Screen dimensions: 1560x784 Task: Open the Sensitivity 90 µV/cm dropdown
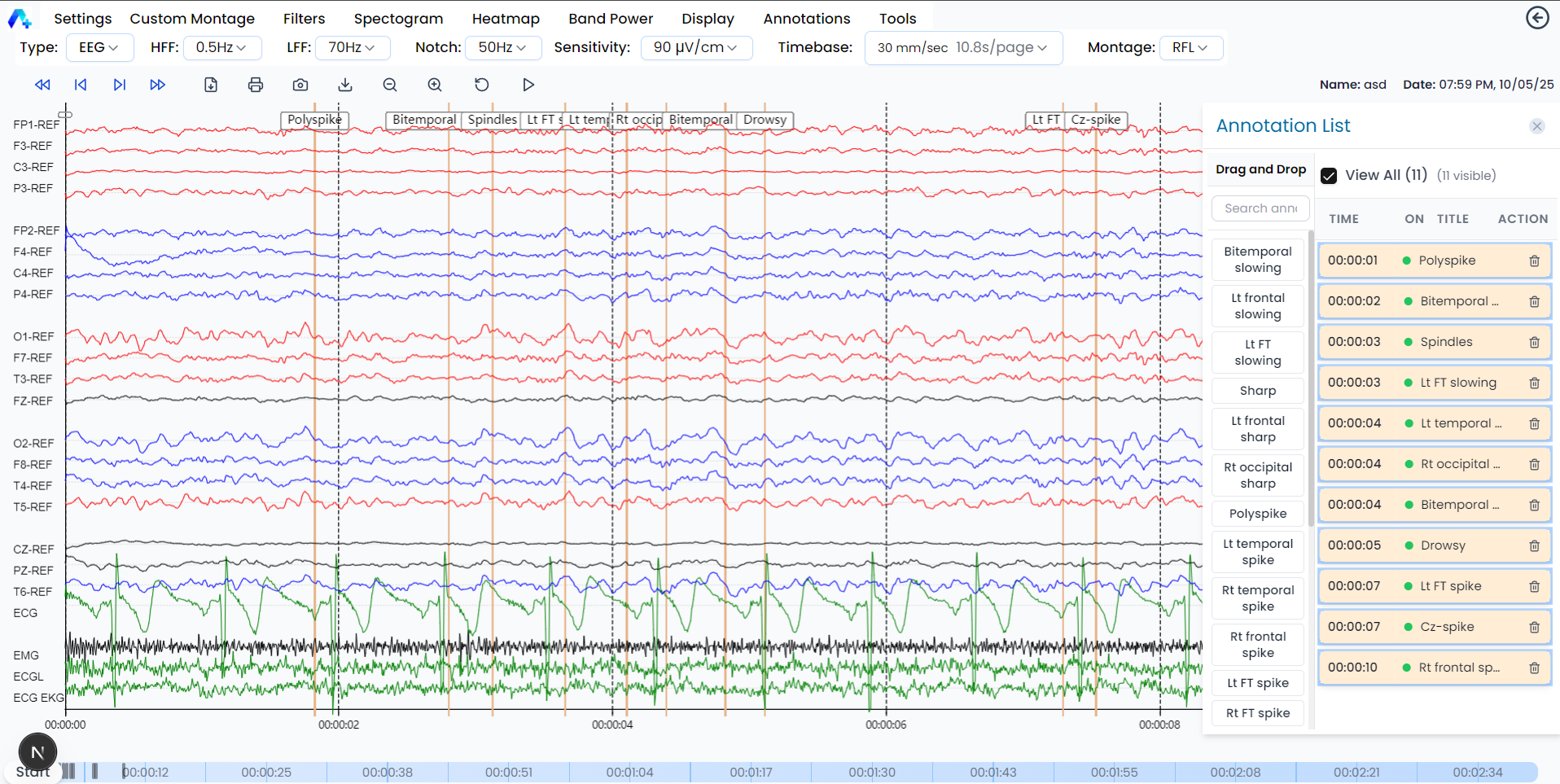(696, 48)
